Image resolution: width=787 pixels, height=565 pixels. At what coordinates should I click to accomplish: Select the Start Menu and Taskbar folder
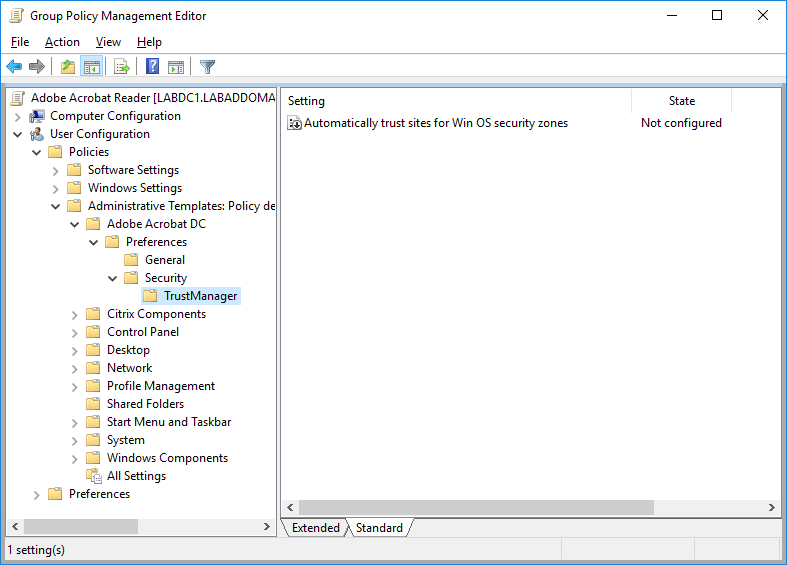(168, 422)
